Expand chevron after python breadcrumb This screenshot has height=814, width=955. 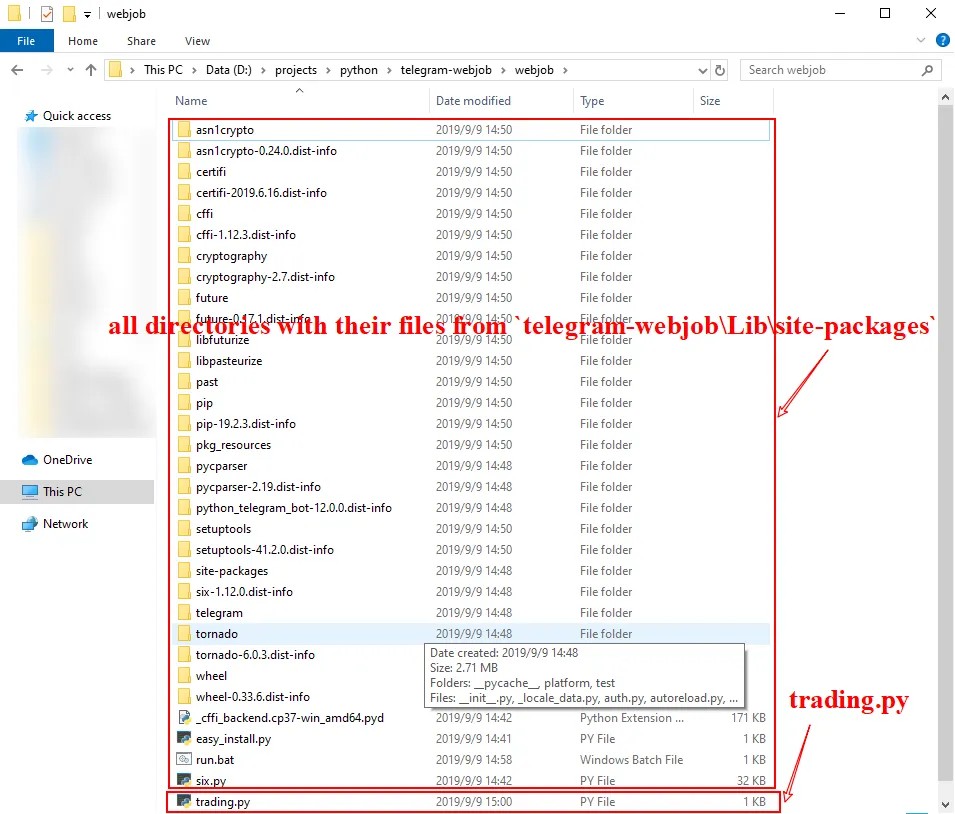(x=389, y=71)
